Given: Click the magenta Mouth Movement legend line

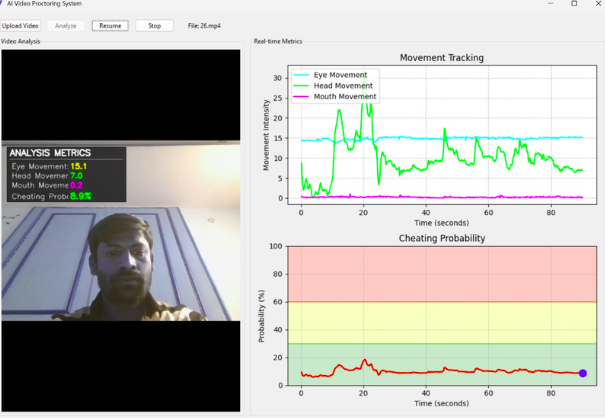Looking at the screenshot, I should (301, 96).
